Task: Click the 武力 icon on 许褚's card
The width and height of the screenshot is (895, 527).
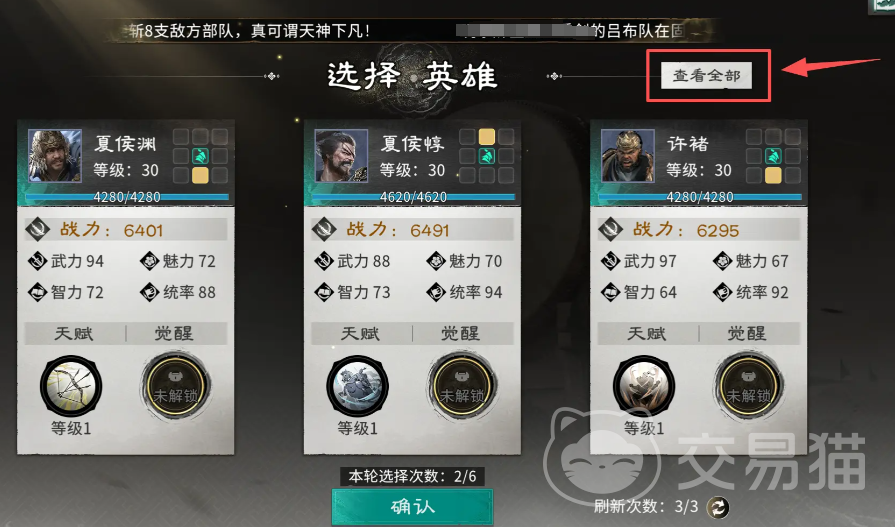Action: [611, 261]
